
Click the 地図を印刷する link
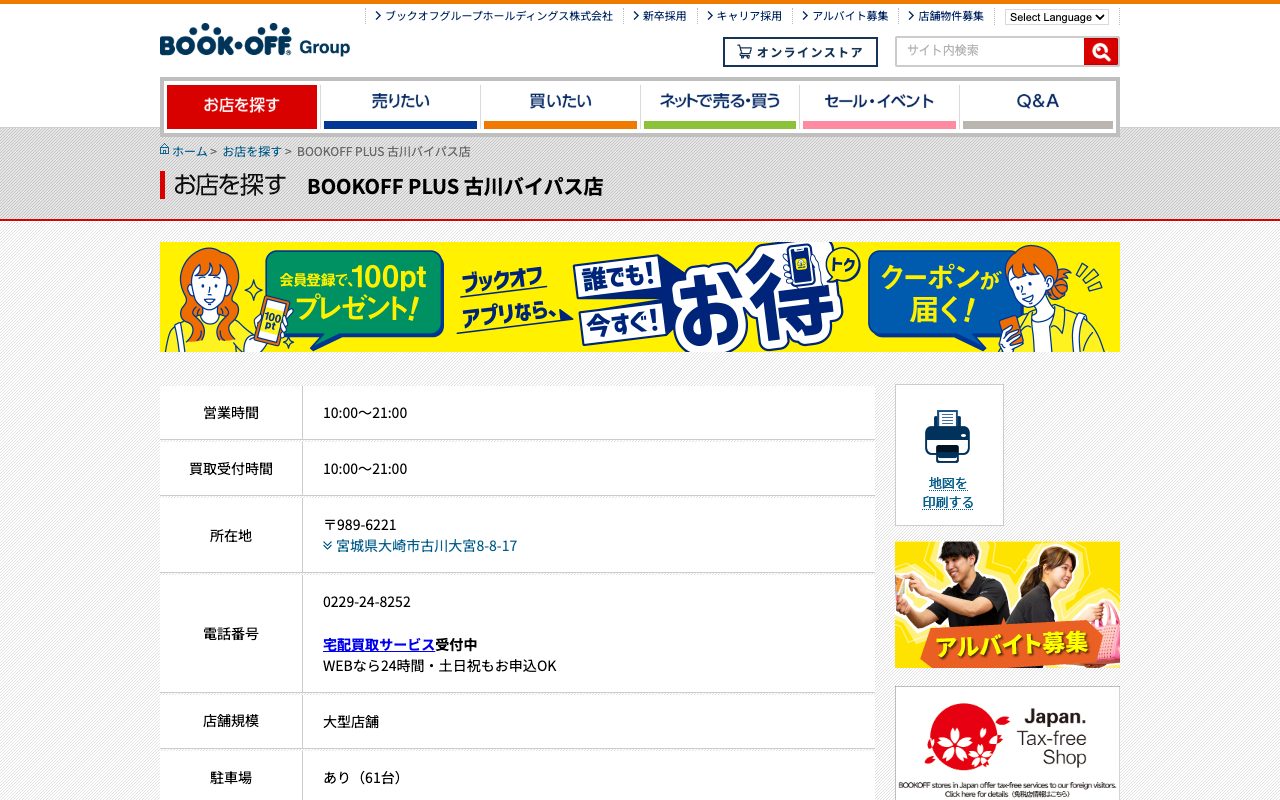pyautogui.click(x=948, y=493)
